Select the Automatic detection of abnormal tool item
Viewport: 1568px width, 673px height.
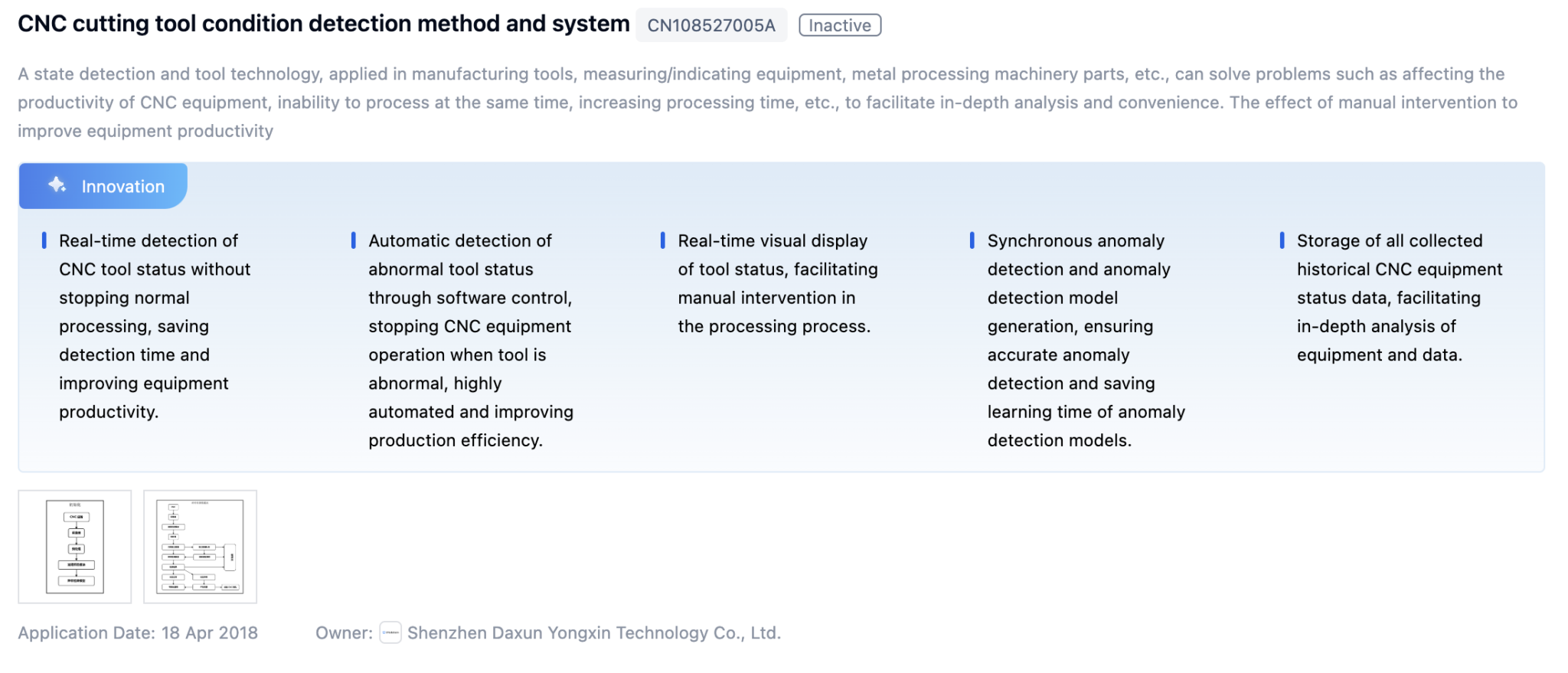pos(470,340)
